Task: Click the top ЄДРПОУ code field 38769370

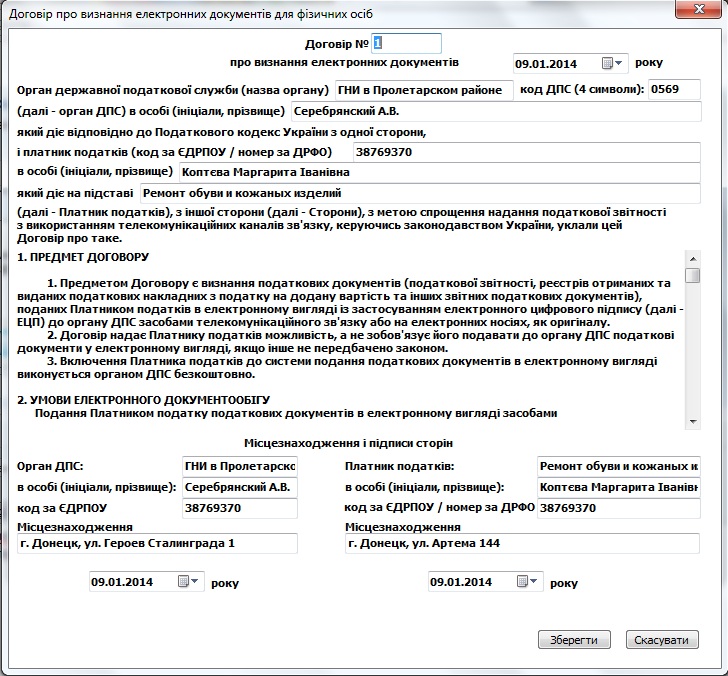Action: [x=526, y=152]
